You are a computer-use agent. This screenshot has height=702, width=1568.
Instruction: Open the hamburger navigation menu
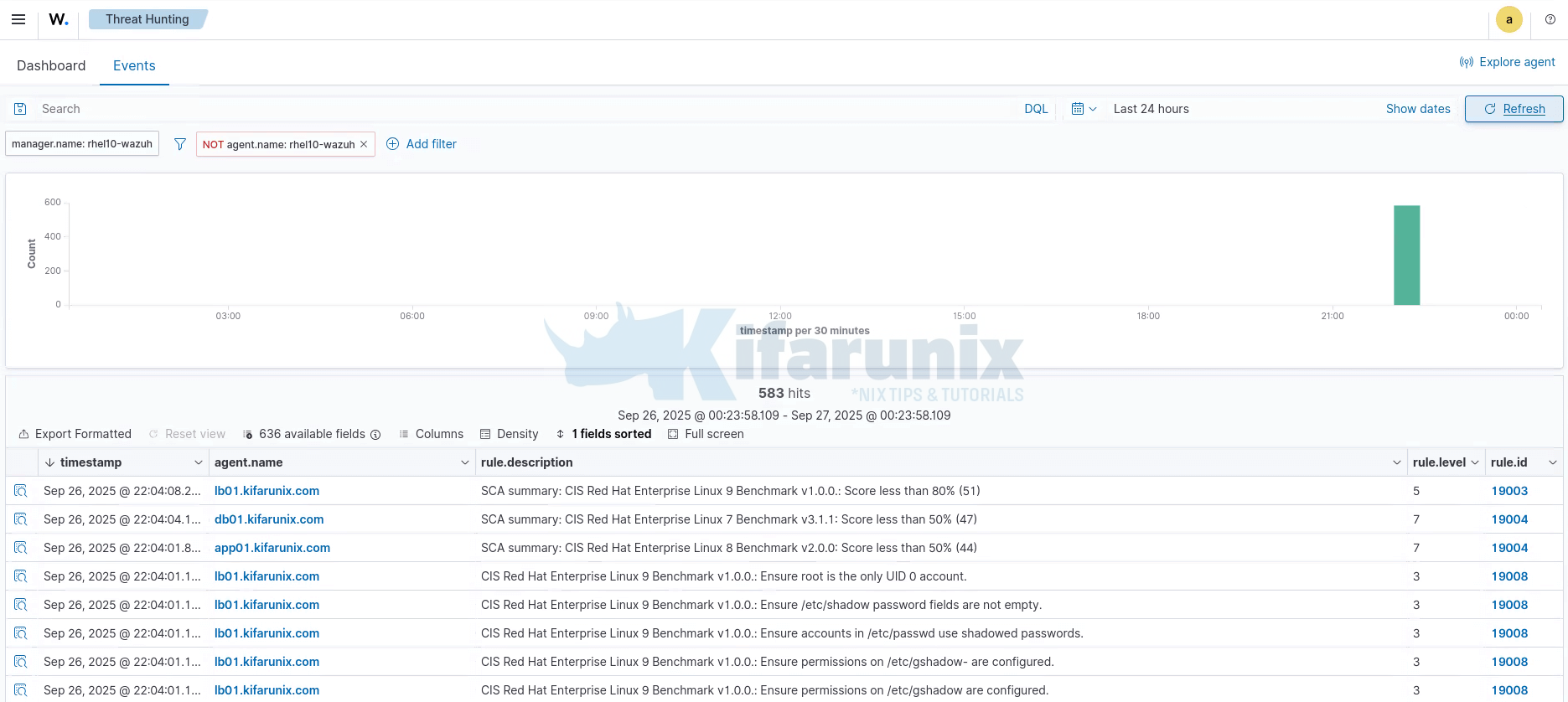click(18, 19)
